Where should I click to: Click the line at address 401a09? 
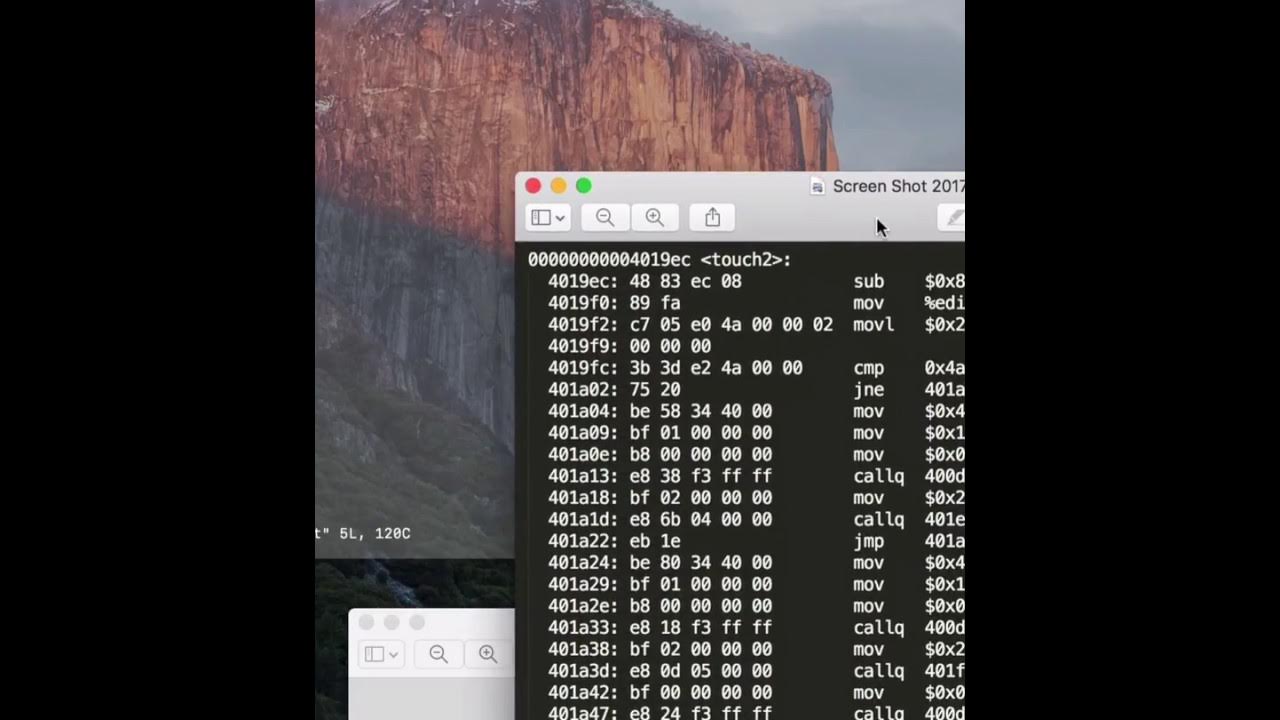[x=756, y=433]
